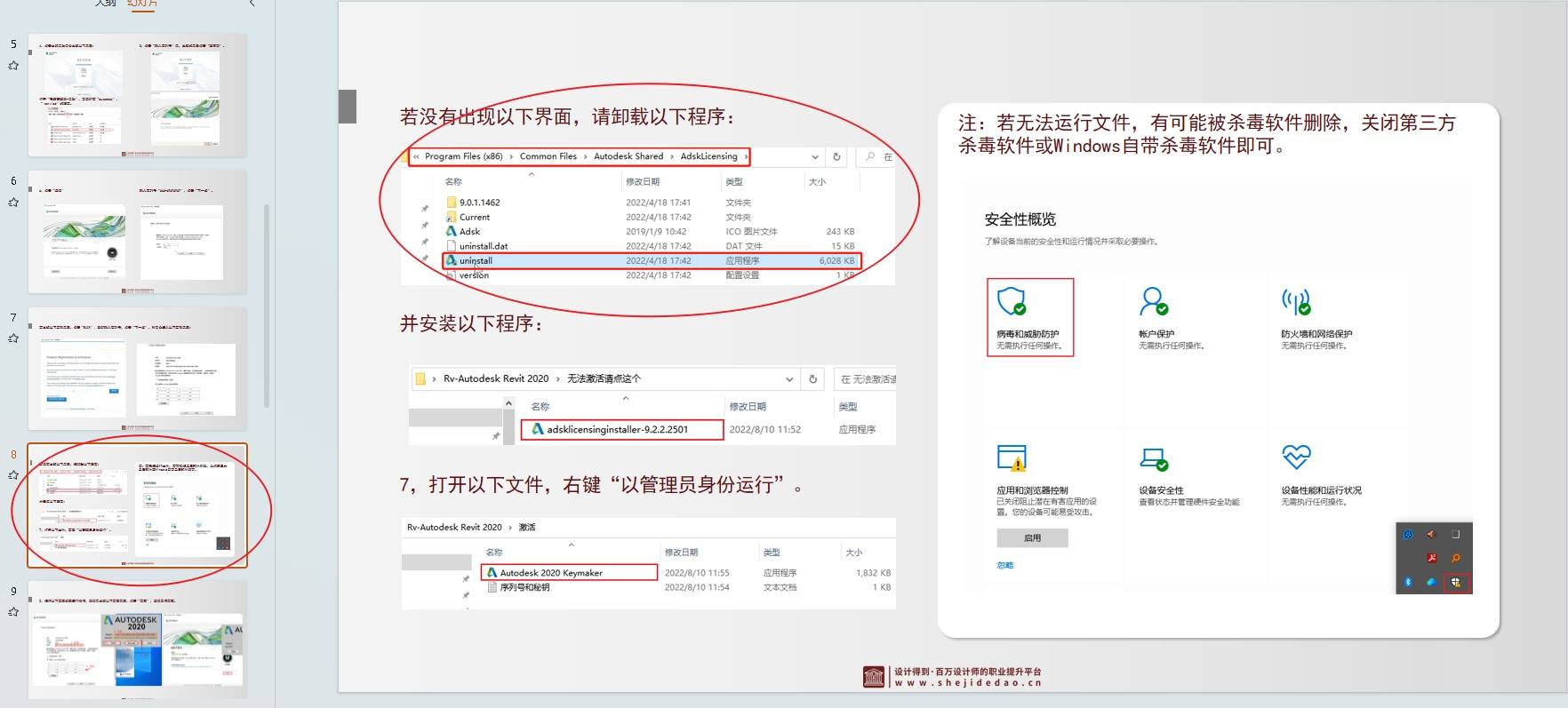Select the Current folder row
This screenshot has width=1568, height=708.
click(x=651, y=217)
